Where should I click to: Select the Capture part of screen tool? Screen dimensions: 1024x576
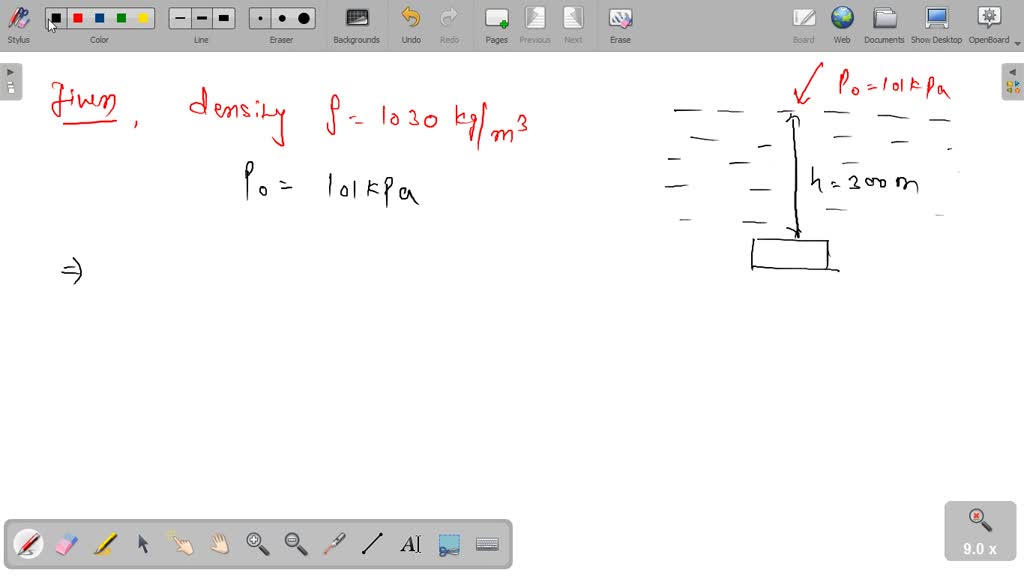448,543
